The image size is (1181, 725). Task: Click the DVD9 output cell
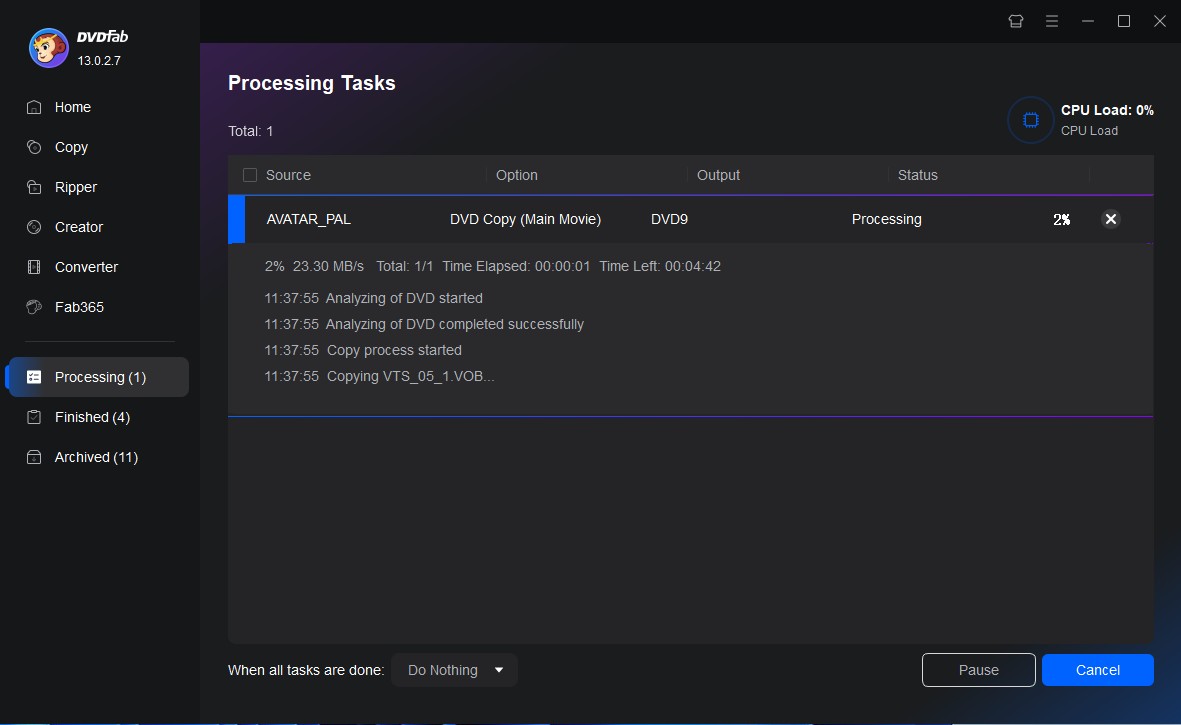click(x=670, y=219)
